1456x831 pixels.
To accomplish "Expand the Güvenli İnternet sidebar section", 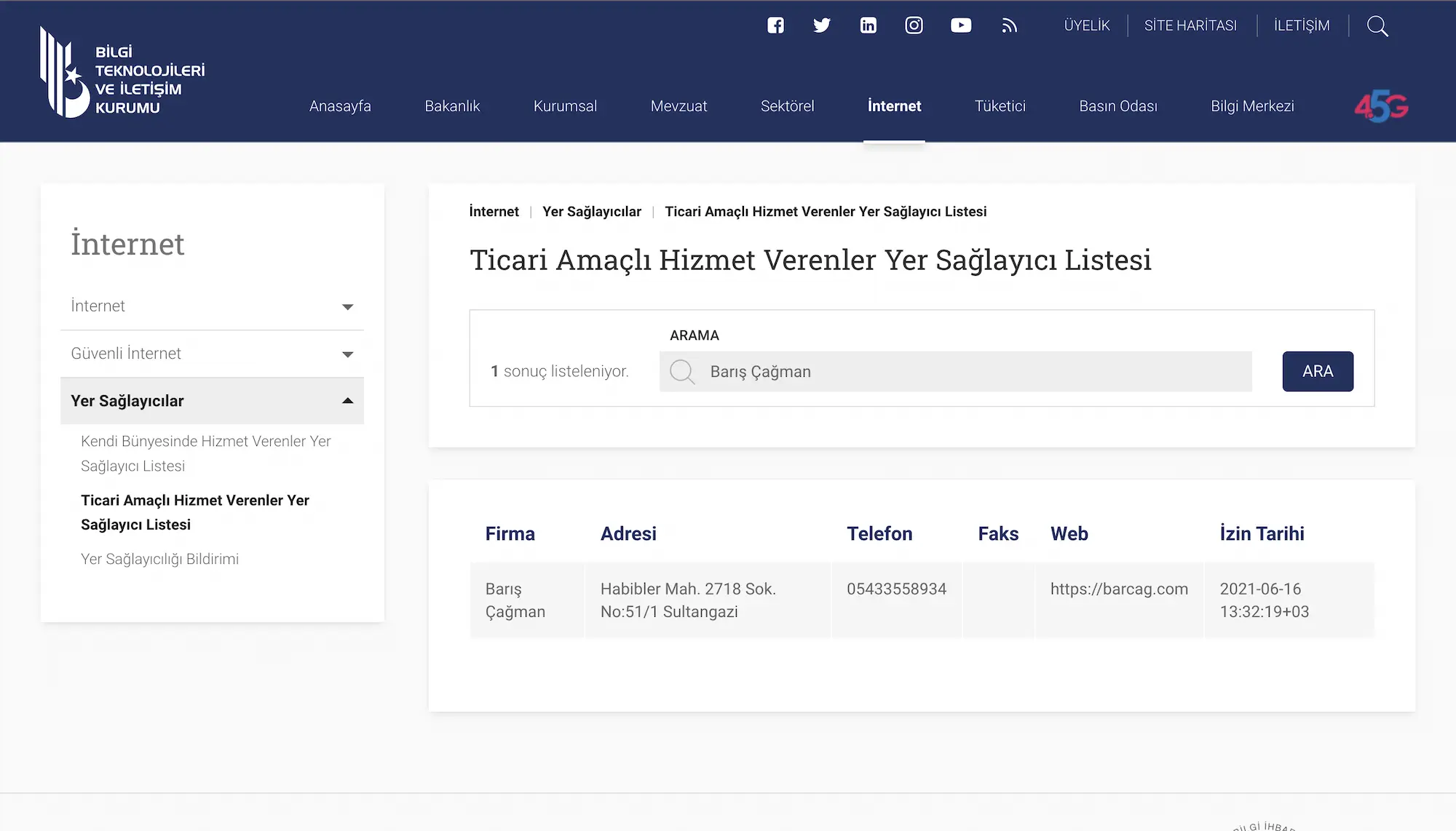I will coord(211,354).
